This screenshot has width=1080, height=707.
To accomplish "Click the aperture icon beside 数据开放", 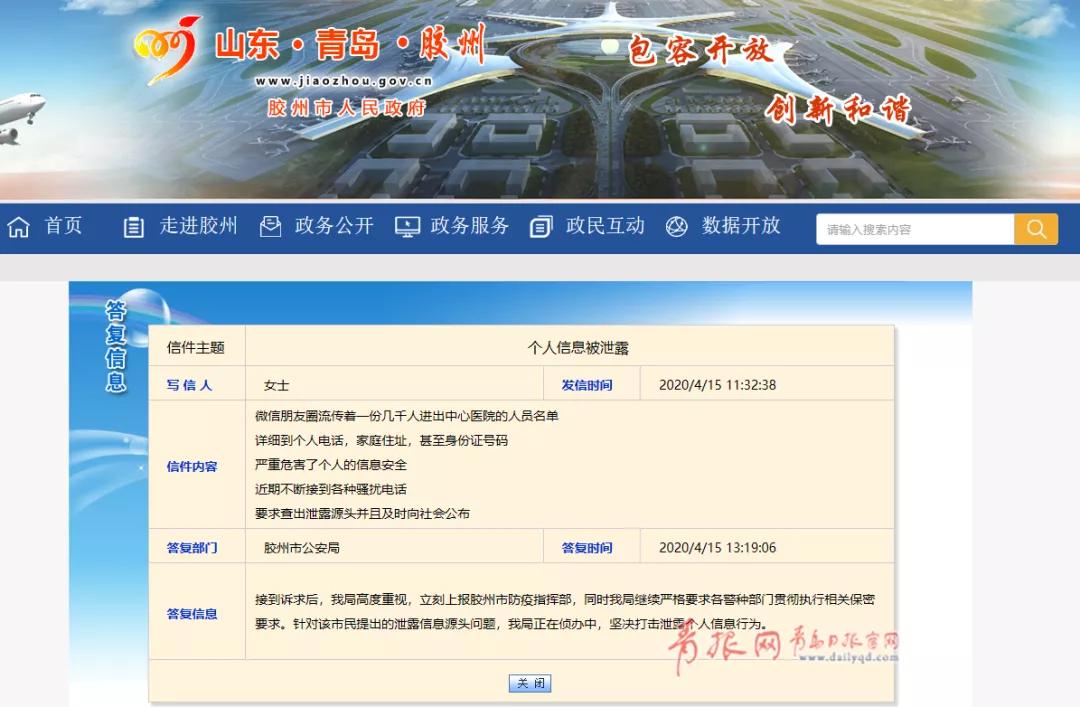I will (677, 227).
